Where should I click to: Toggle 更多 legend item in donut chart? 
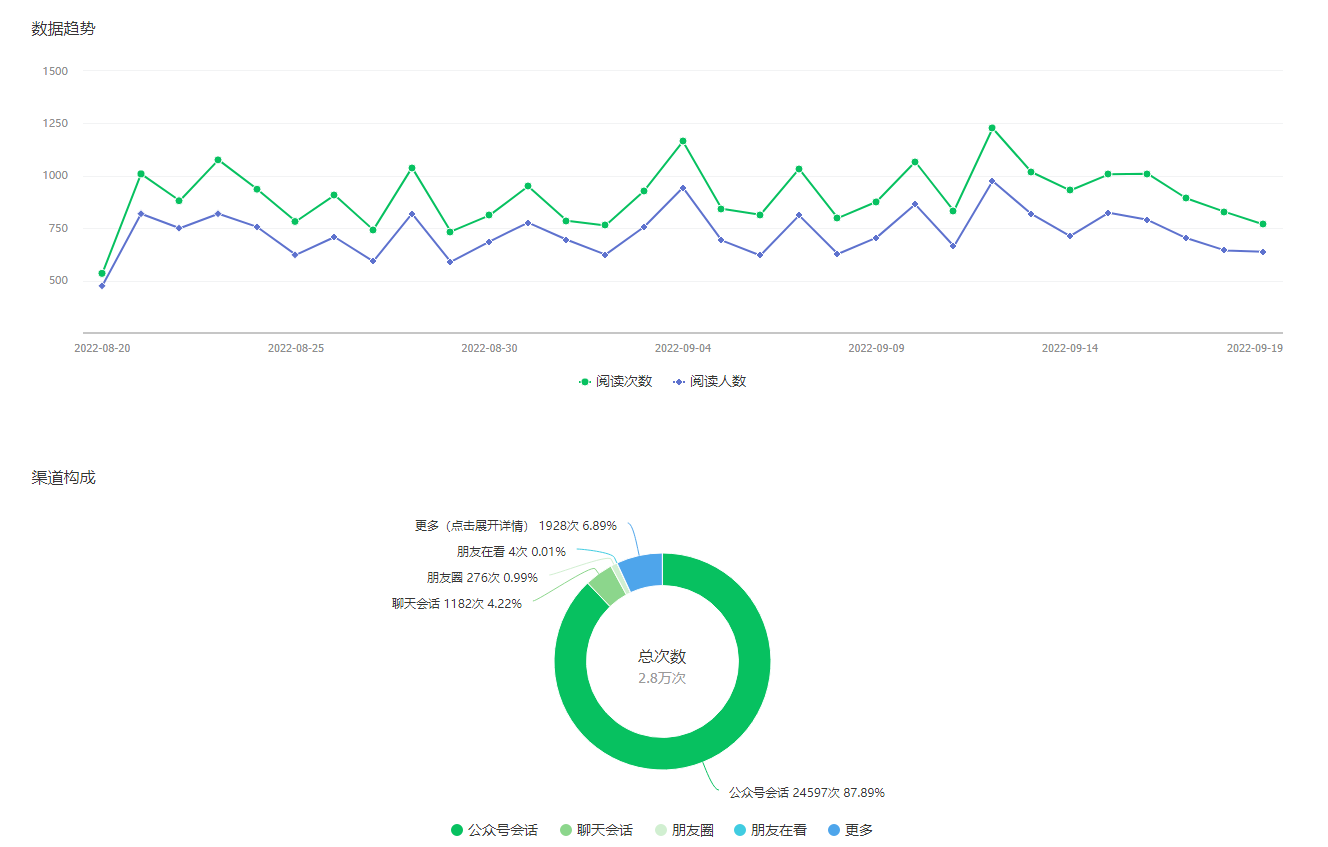pos(850,830)
